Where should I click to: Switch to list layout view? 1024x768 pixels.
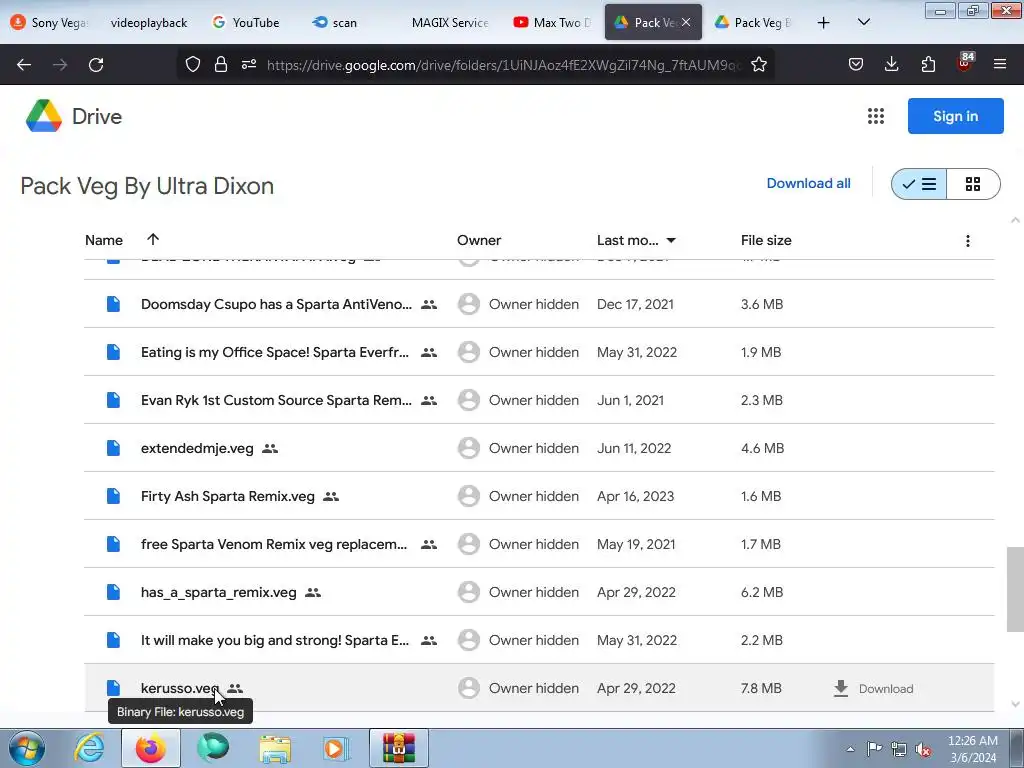pos(920,184)
